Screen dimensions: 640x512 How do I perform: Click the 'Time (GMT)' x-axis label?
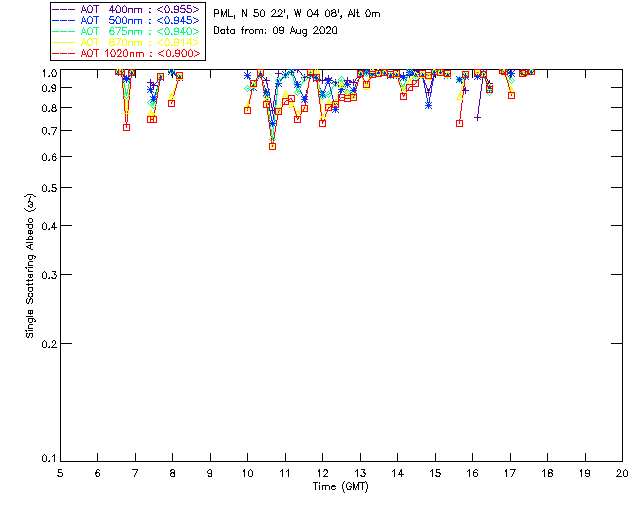pyautogui.click(x=341, y=486)
